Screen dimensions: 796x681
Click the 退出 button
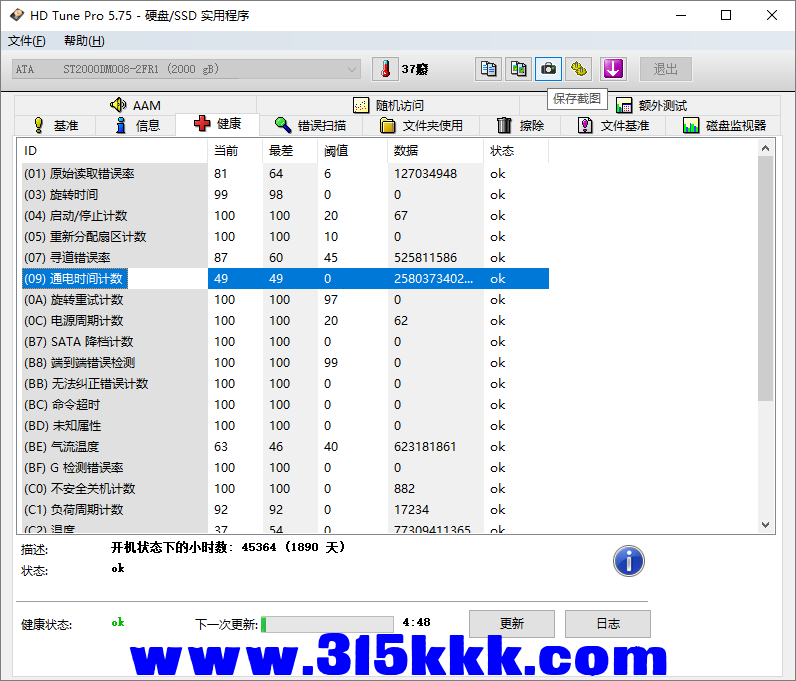point(666,69)
